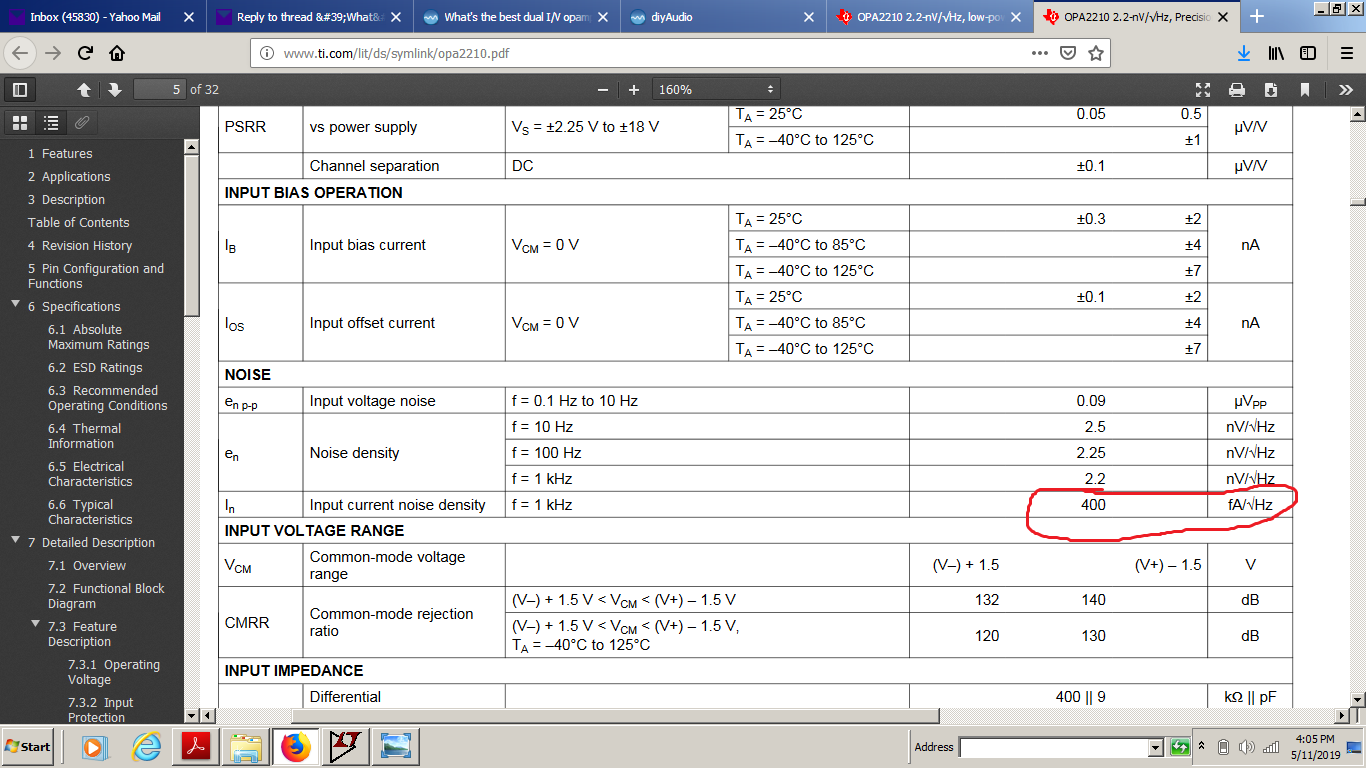
Task: Open the Firefox hamburger menu
Action: (1345, 53)
